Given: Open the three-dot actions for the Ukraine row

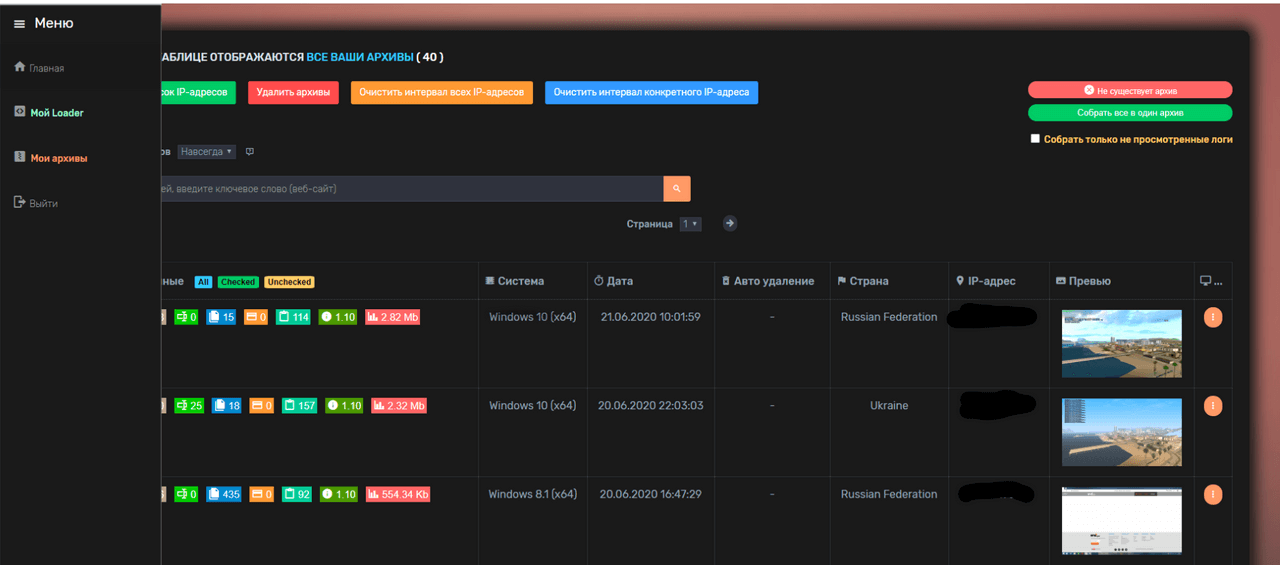Looking at the screenshot, I should tap(1213, 406).
